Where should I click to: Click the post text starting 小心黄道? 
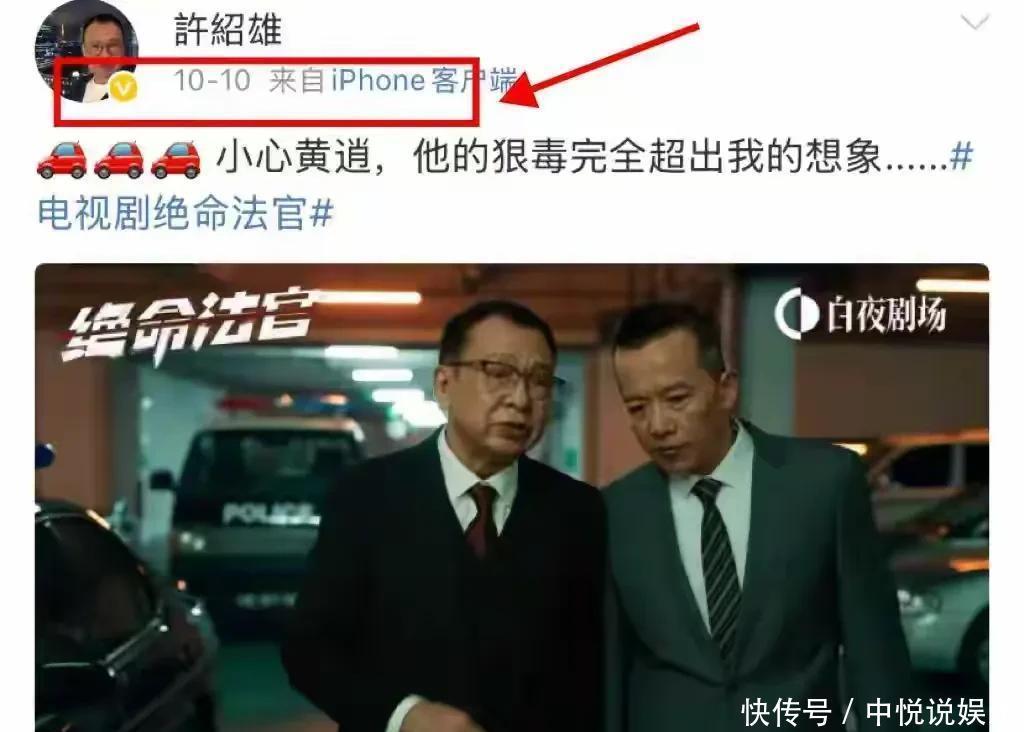click(x=581, y=157)
